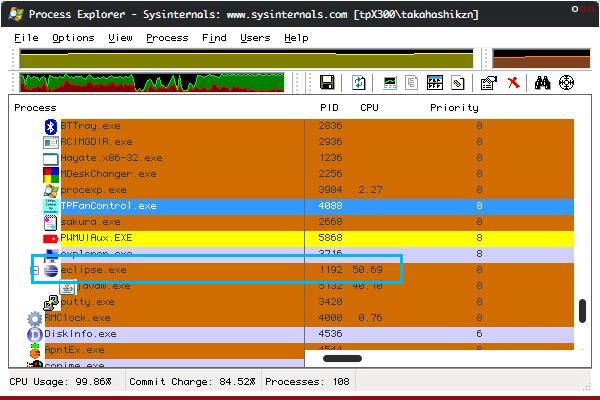Click the Processes: 108 status entry

tap(307, 382)
